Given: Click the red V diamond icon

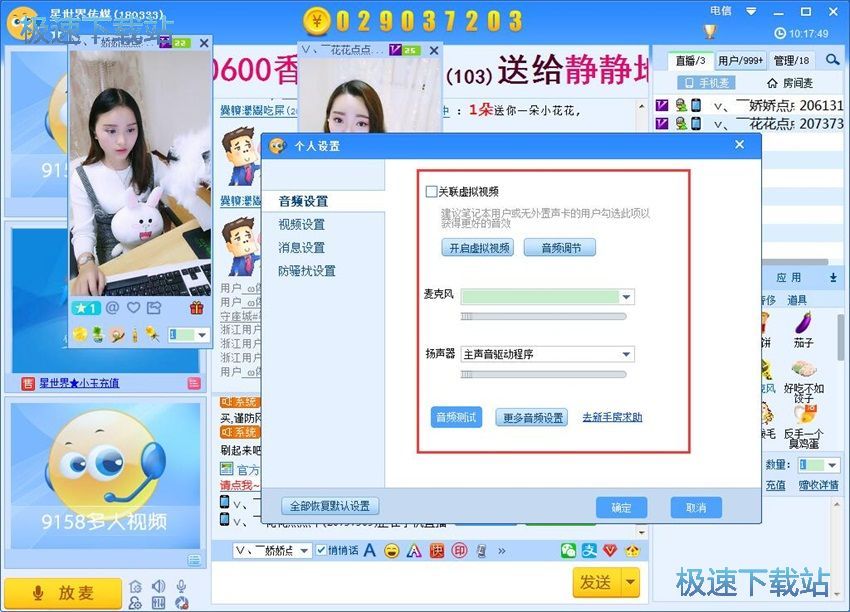Looking at the screenshot, I should [x=610, y=551].
